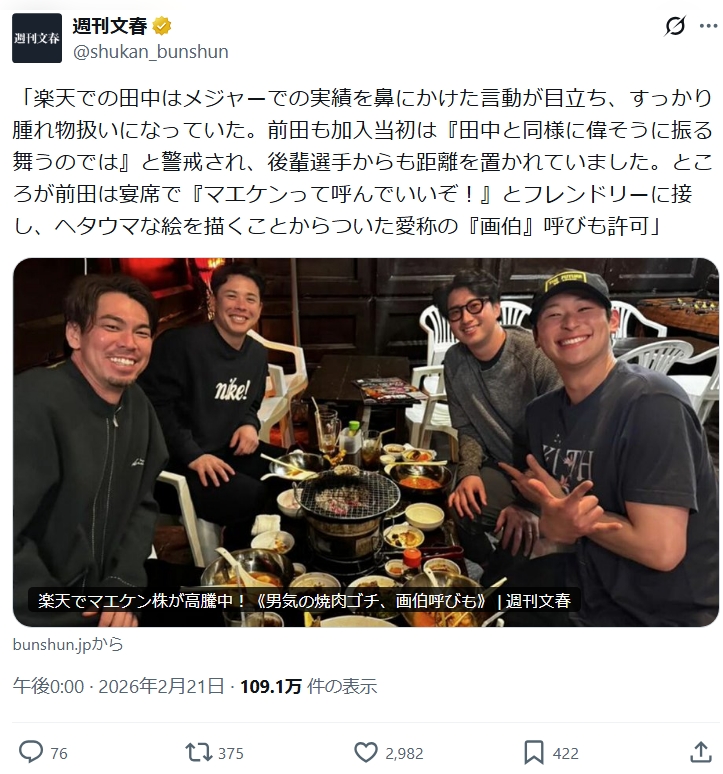Click the article headline caption overlay

[x=304, y=601]
